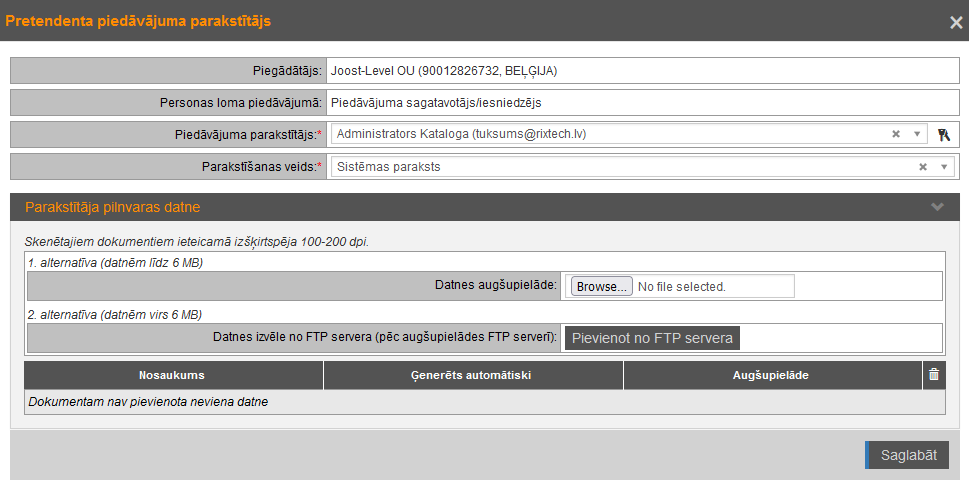Viewport: 969px width, 480px height.
Task: Save with the Saglabāt button
Action: [x=907, y=455]
